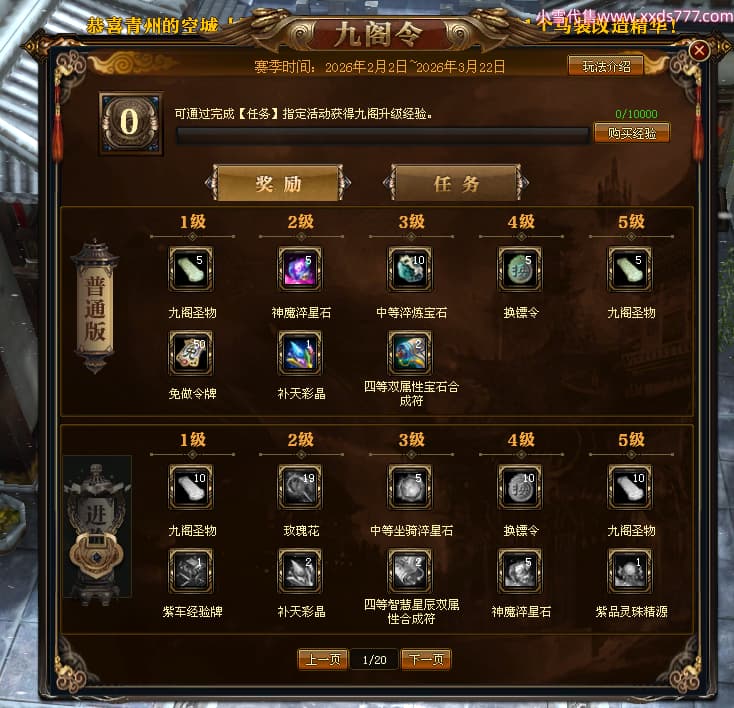Click the 中等淬炼宝石 icon in regular 3级

[x=410, y=269]
